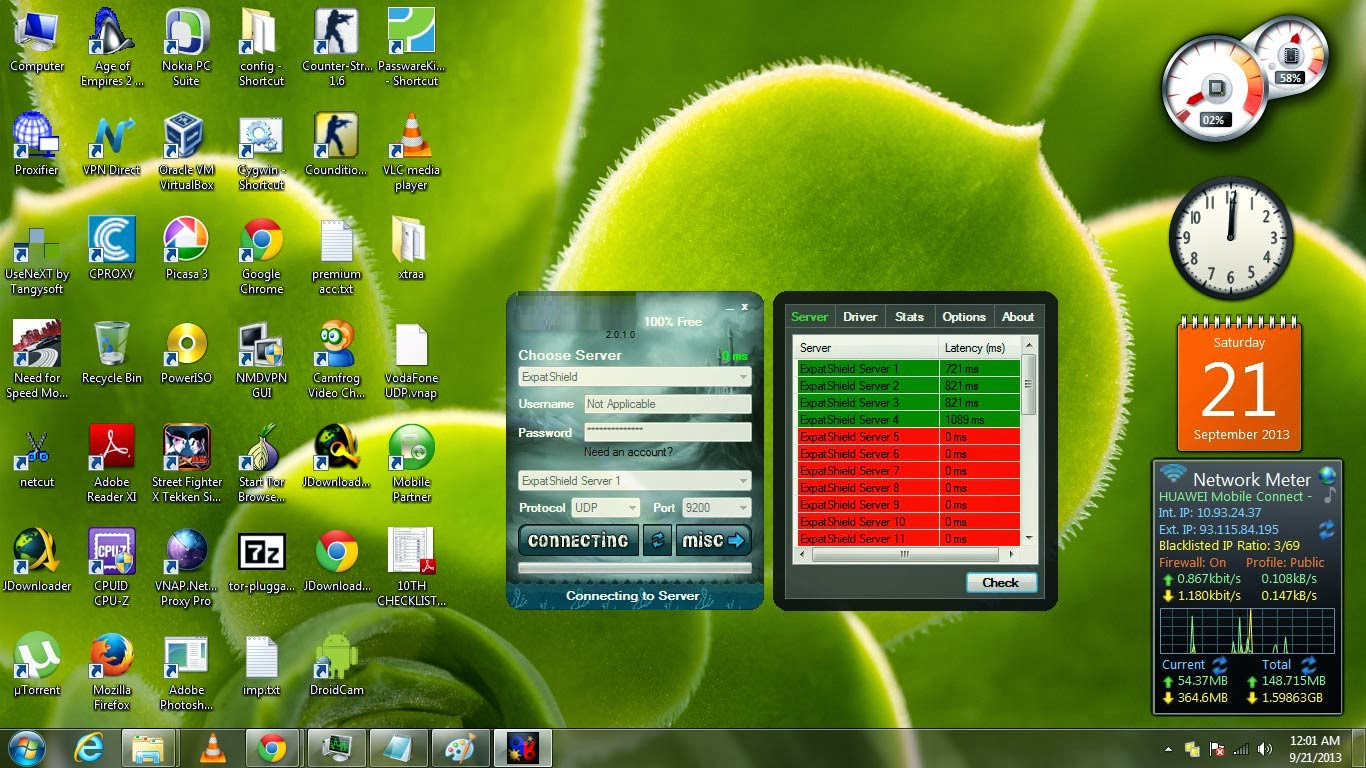Reset the Total traffic counter in Network Meter

click(1308, 664)
